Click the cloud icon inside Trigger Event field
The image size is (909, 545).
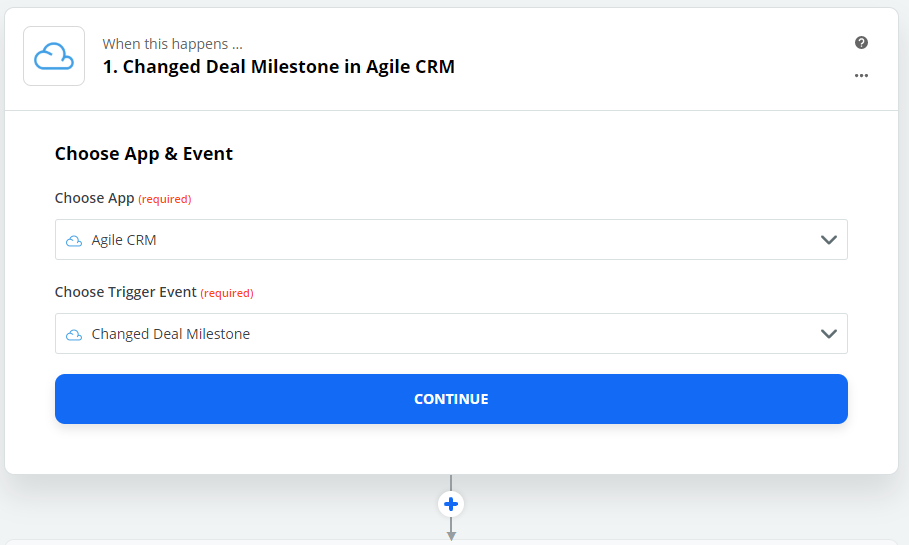pyautogui.click(x=74, y=334)
